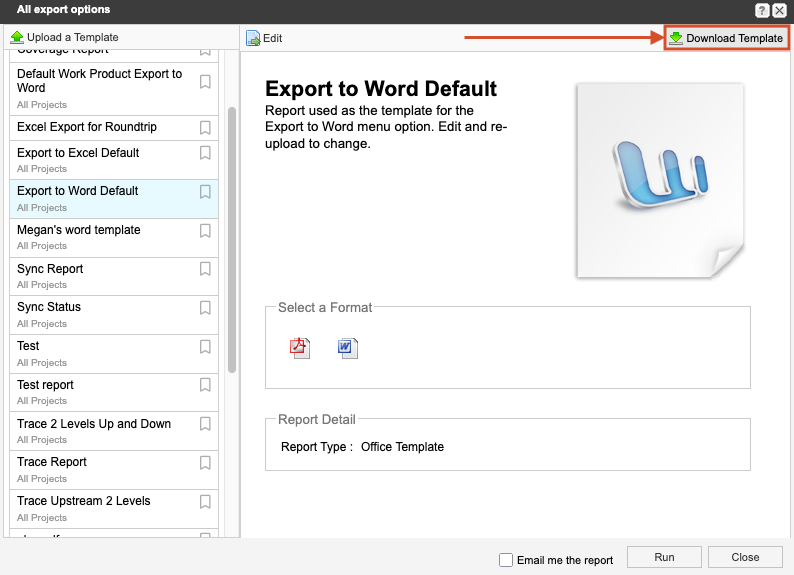794x575 pixels.
Task: Open the Sync Status report
Action: (x=49, y=307)
